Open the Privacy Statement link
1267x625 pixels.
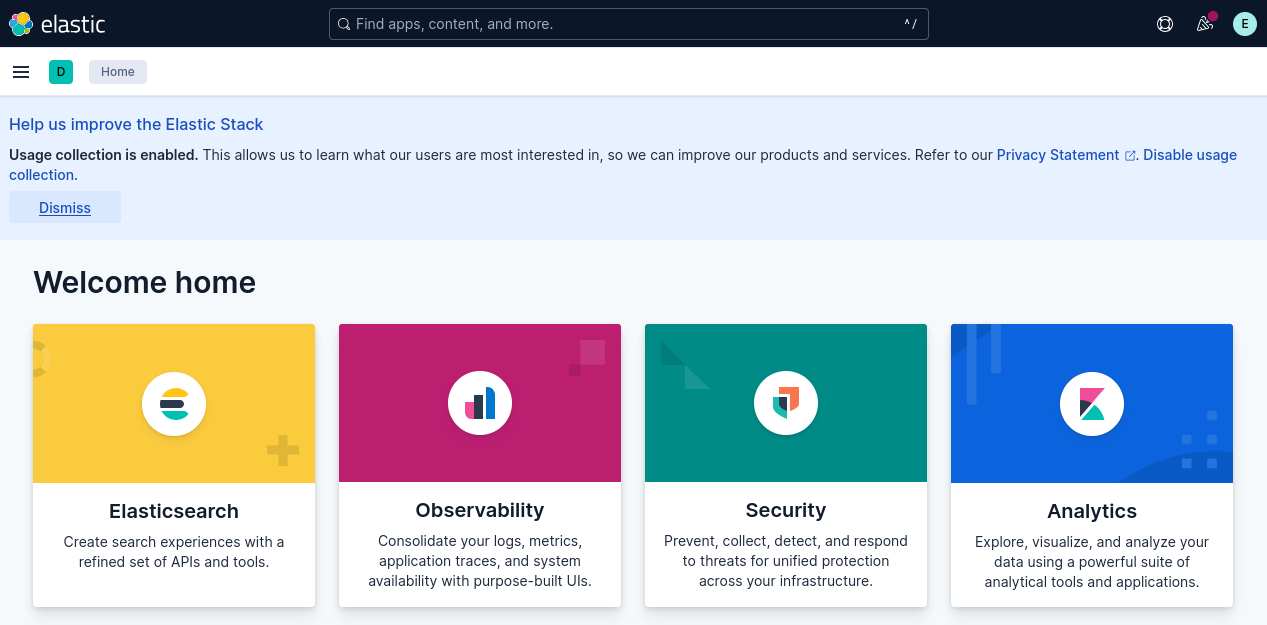pyautogui.click(x=1058, y=155)
